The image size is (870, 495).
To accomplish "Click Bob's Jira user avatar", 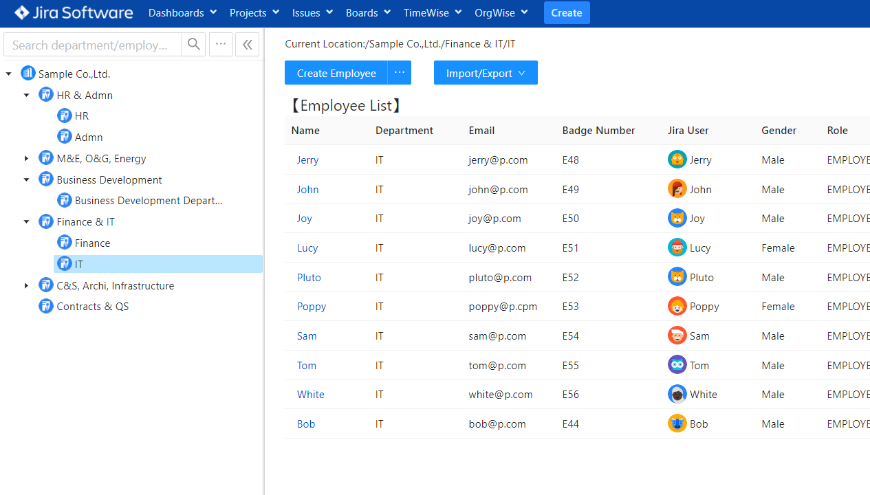I will click(677, 424).
